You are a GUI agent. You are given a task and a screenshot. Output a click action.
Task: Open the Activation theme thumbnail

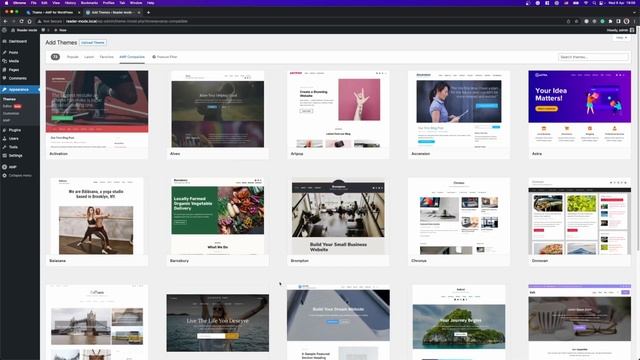[x=97, y=109]
